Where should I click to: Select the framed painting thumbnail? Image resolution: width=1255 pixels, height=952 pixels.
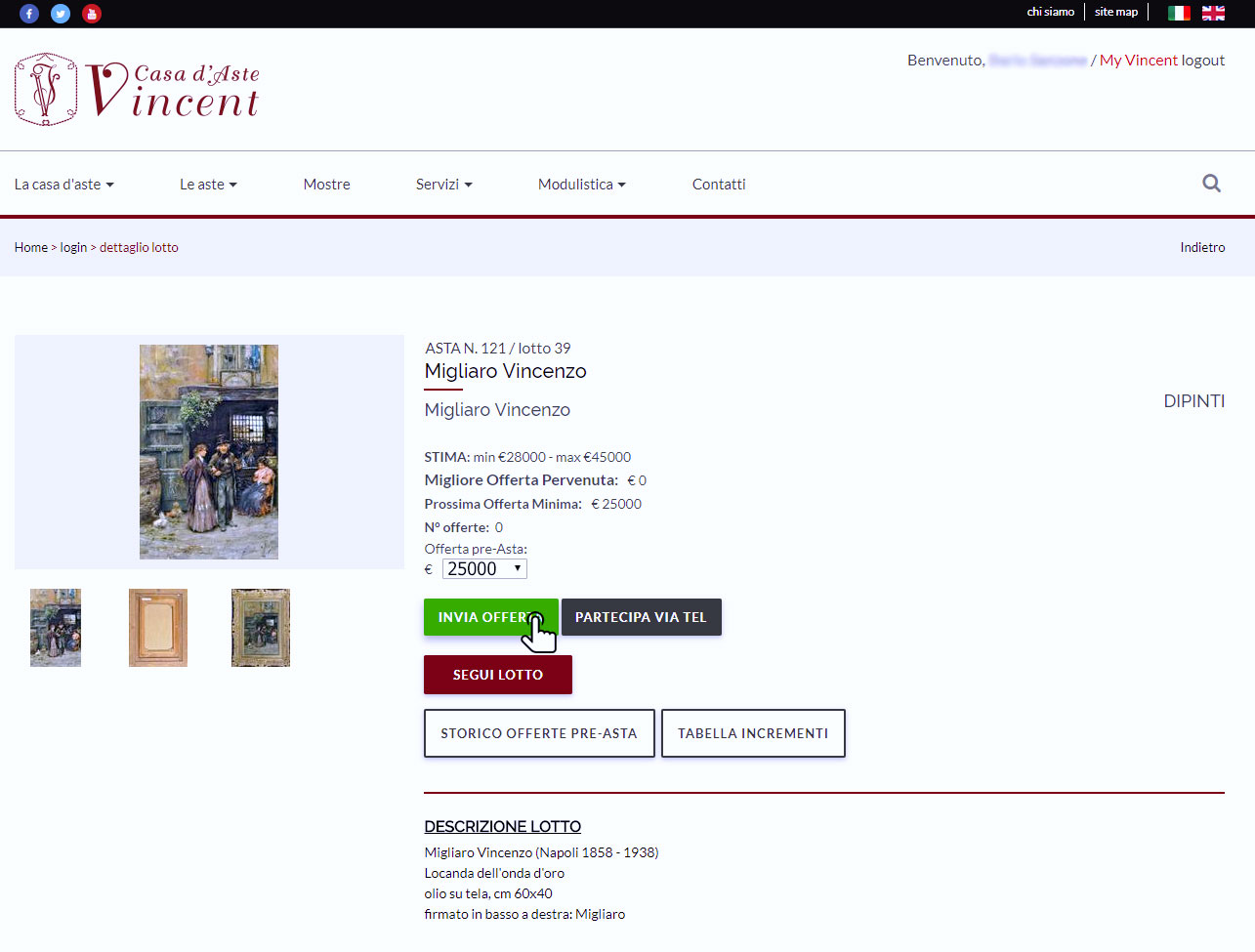pyautogui.click(x=261, y=628)
